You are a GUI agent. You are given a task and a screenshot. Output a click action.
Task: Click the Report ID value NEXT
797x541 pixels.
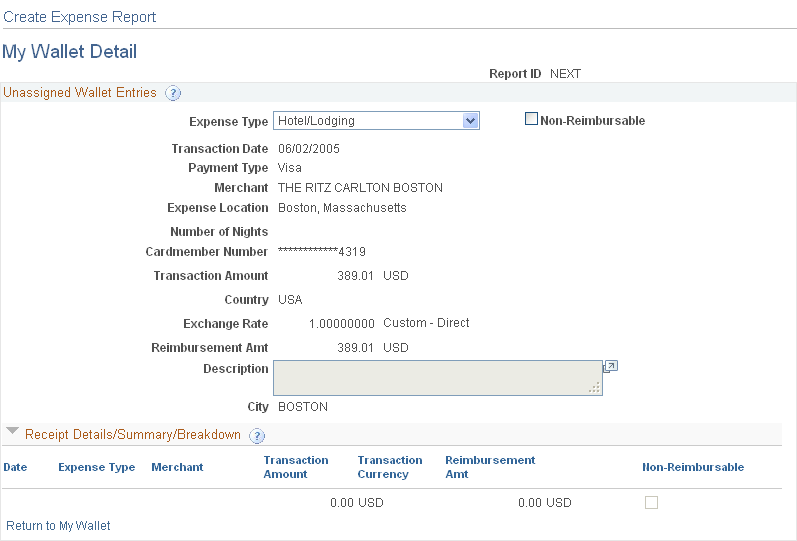pyautogui.click(x=565, y=74)
